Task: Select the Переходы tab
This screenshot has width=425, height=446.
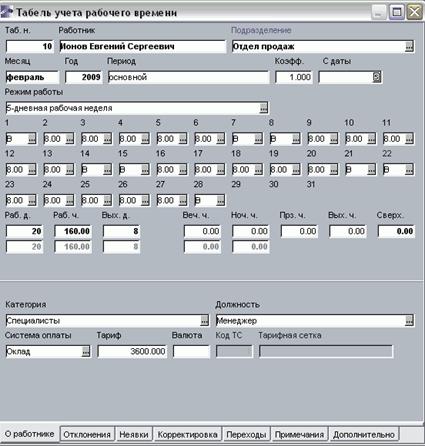Action: tap(246, 435)
